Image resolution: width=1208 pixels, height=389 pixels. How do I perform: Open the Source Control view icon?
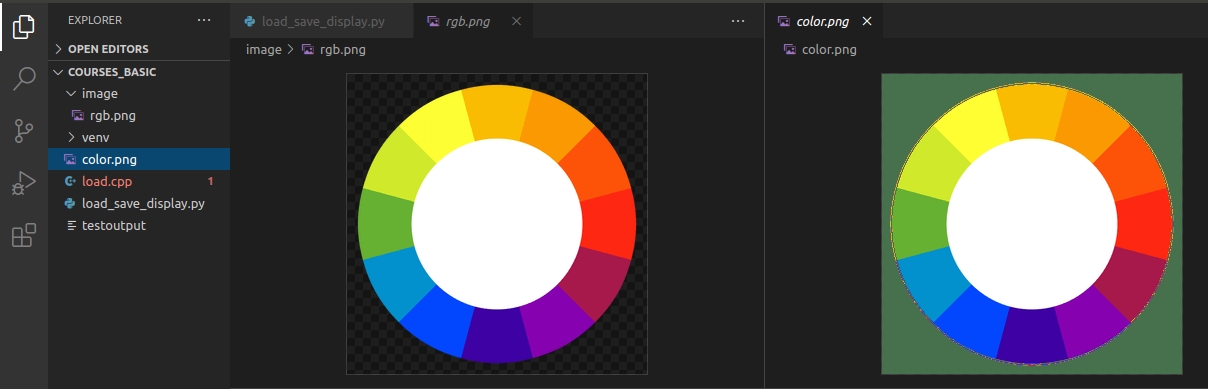(x=24, y=131)
